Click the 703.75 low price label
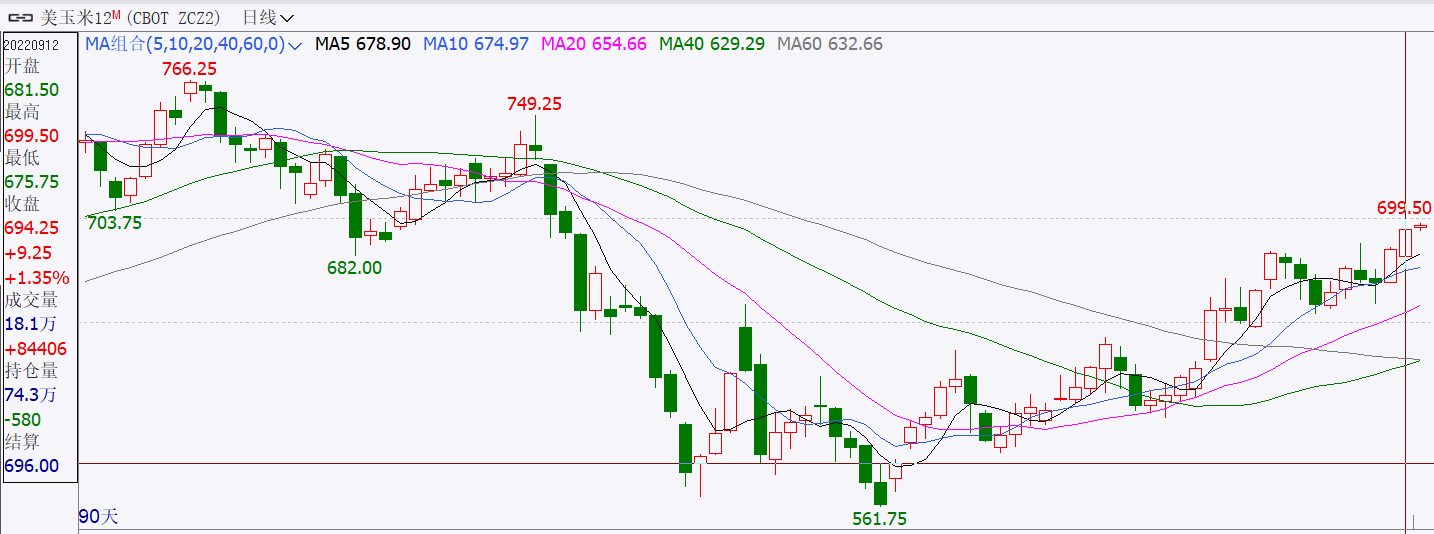This screenshot has width=1434, height=534. tap(115, 223)
